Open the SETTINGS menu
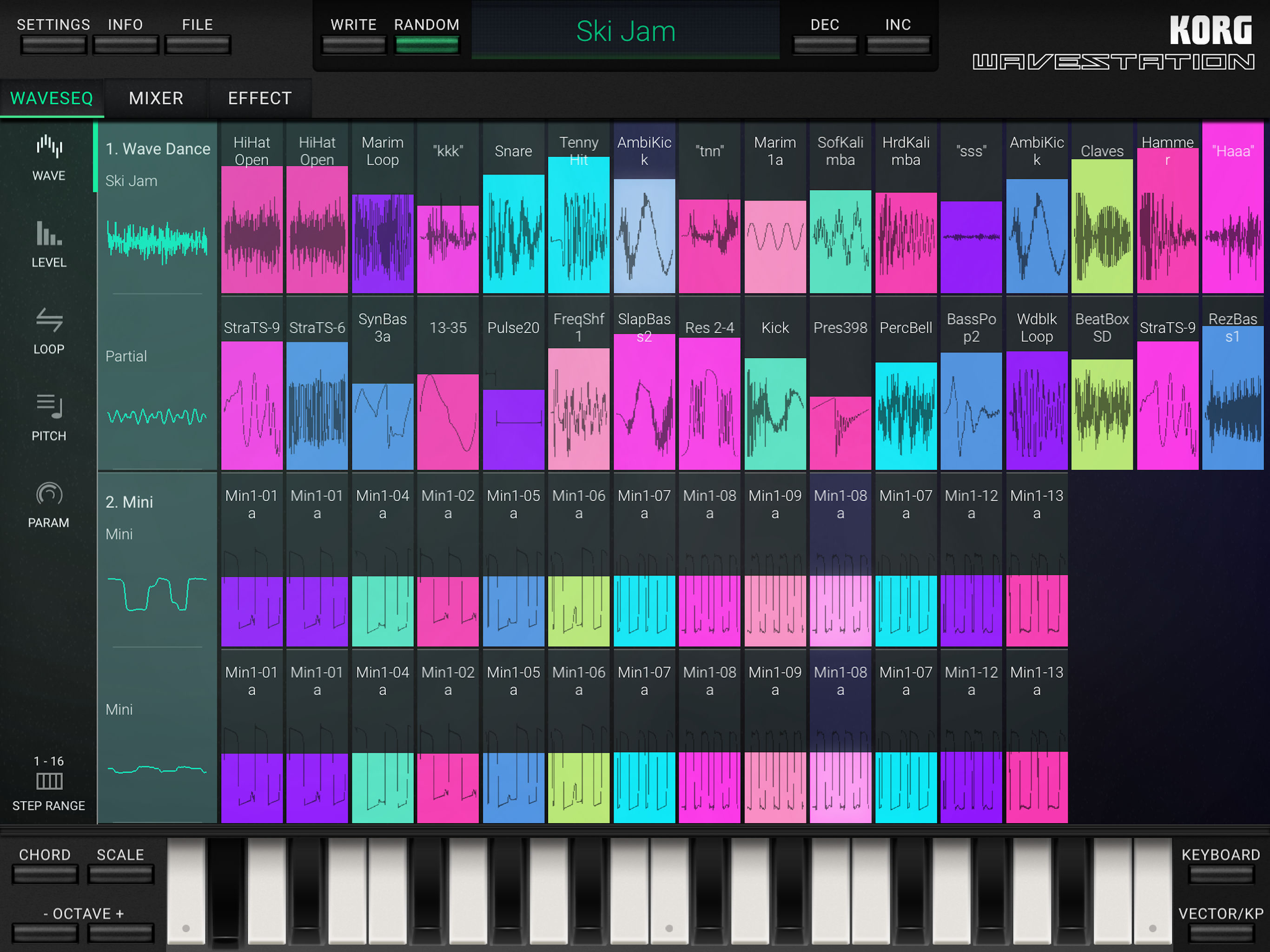1270x952 pixels. click(53, 45)
